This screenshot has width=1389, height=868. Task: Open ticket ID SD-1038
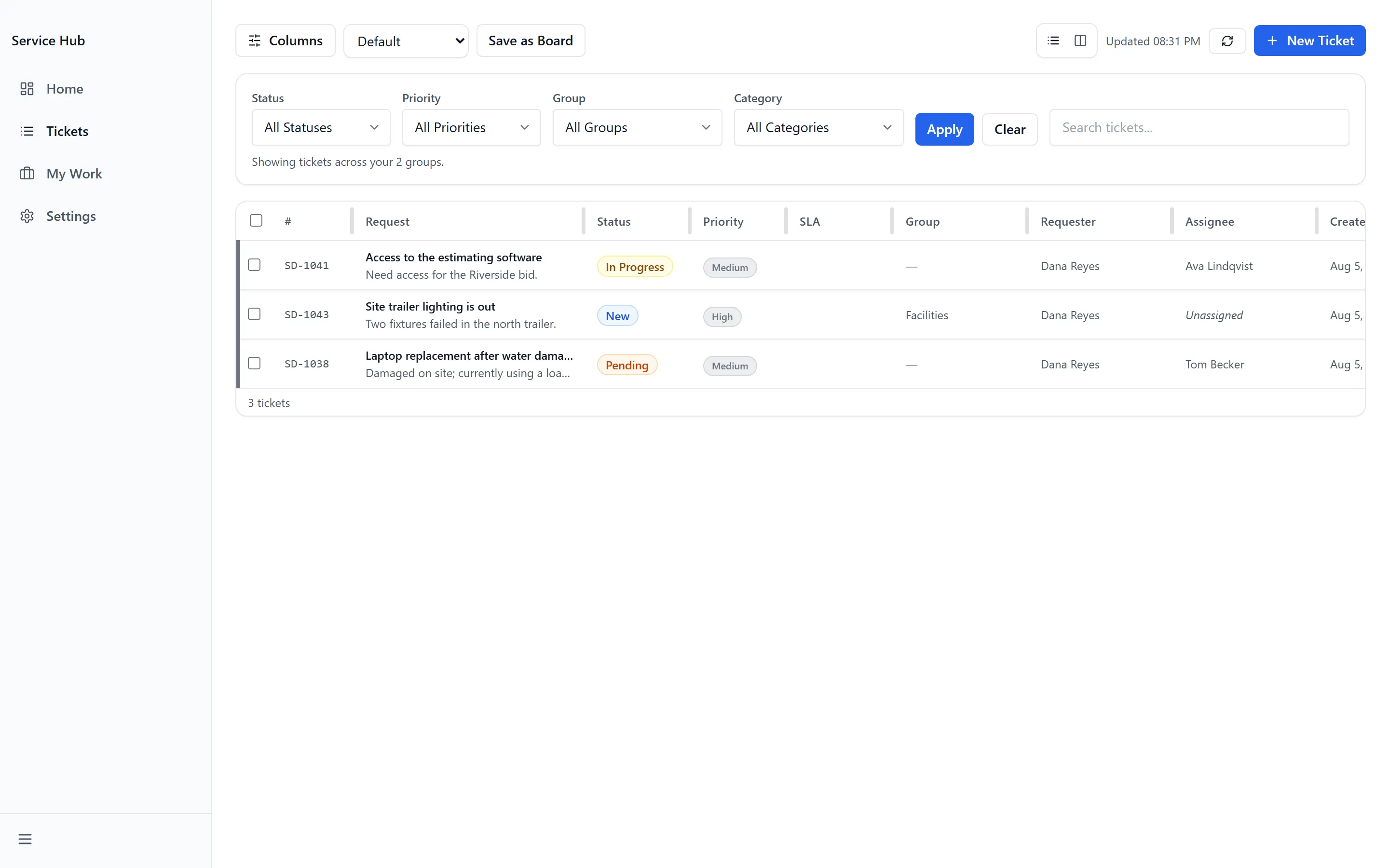(x=307, y=365)
